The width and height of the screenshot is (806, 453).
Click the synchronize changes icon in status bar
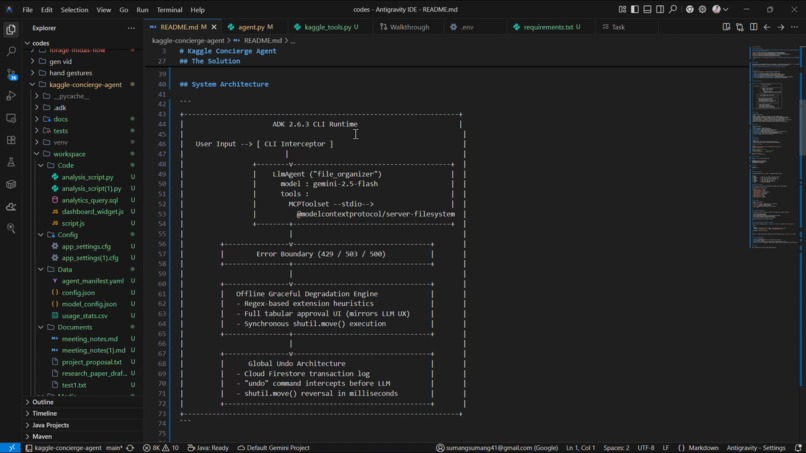coord(130,448)
